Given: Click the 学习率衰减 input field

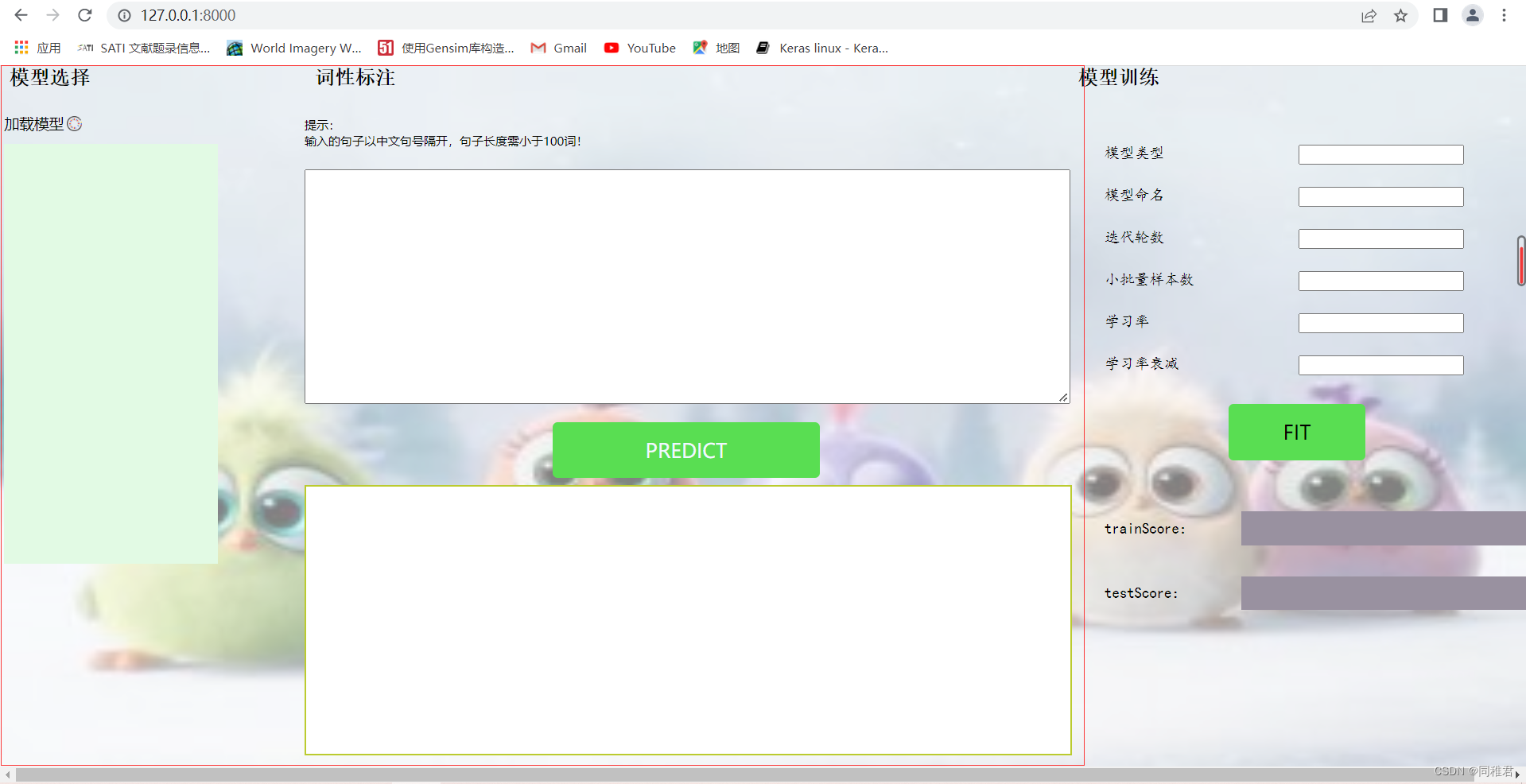Looking at the screenshot, I should (1381, 365).
